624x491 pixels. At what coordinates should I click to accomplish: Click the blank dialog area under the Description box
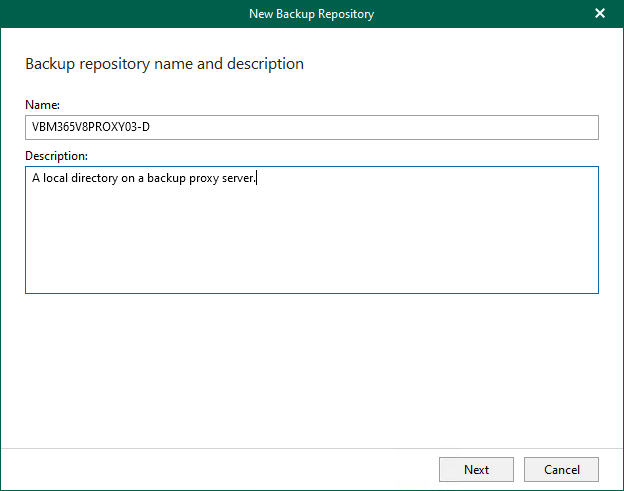pyautogui.click(x=311, y=370)
